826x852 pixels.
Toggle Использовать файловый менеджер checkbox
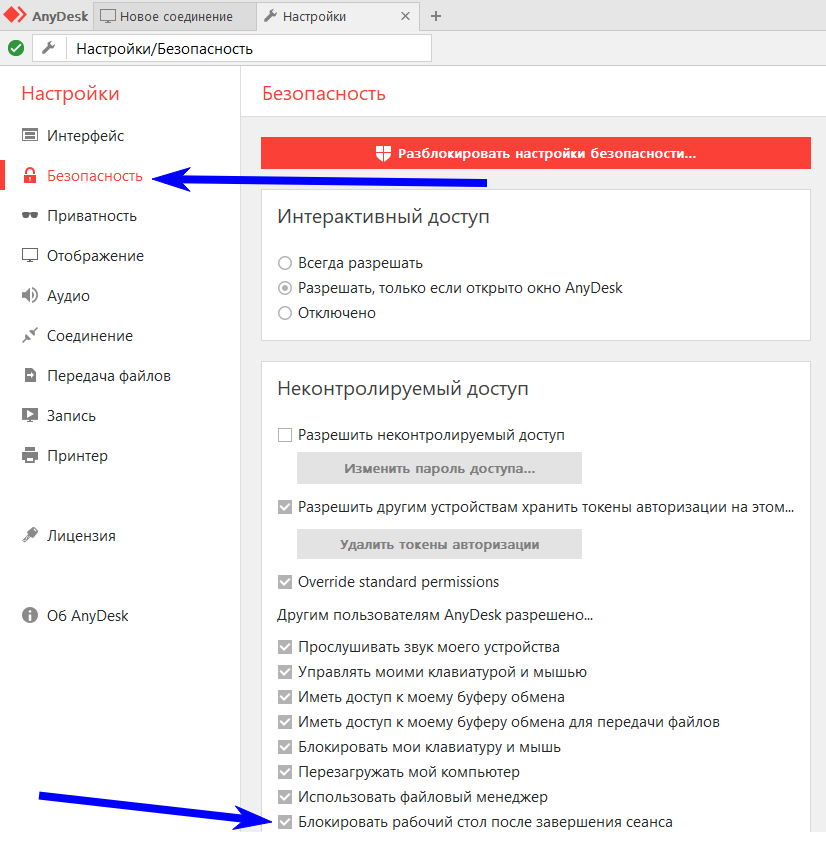(285, 797)
